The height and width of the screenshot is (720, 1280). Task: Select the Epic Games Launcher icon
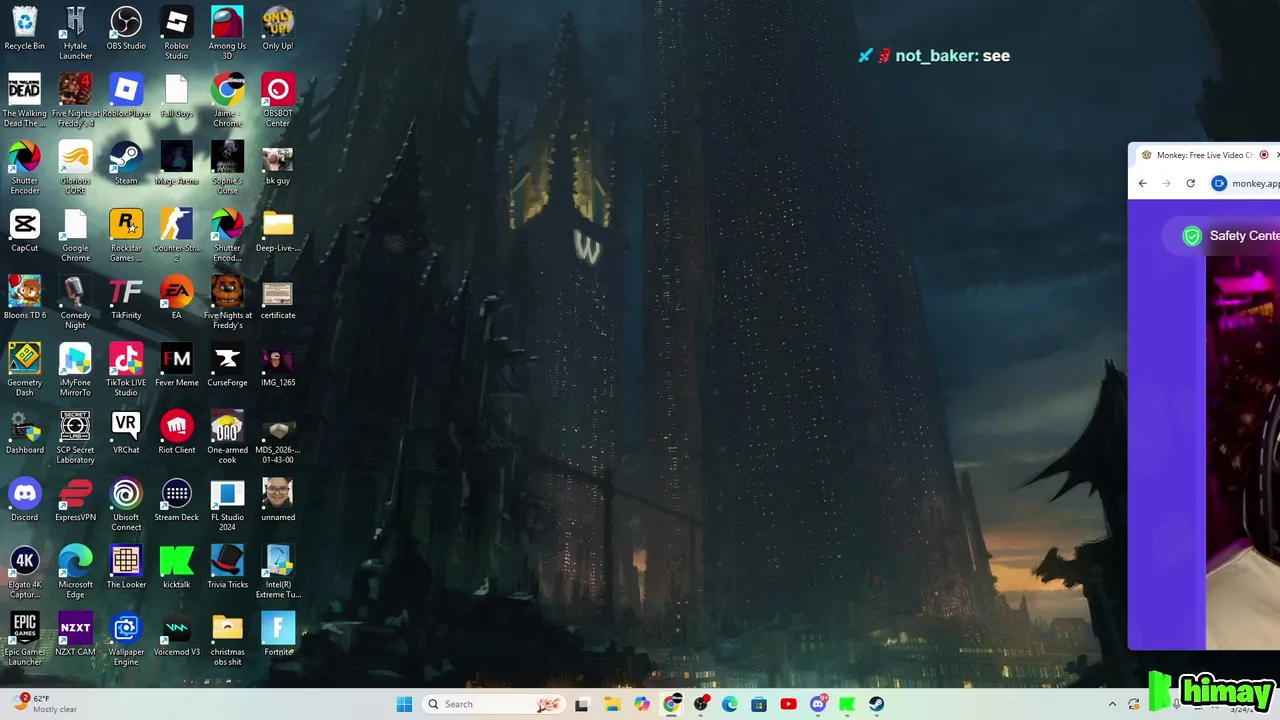pyautogui.click(x=25, y=638)
